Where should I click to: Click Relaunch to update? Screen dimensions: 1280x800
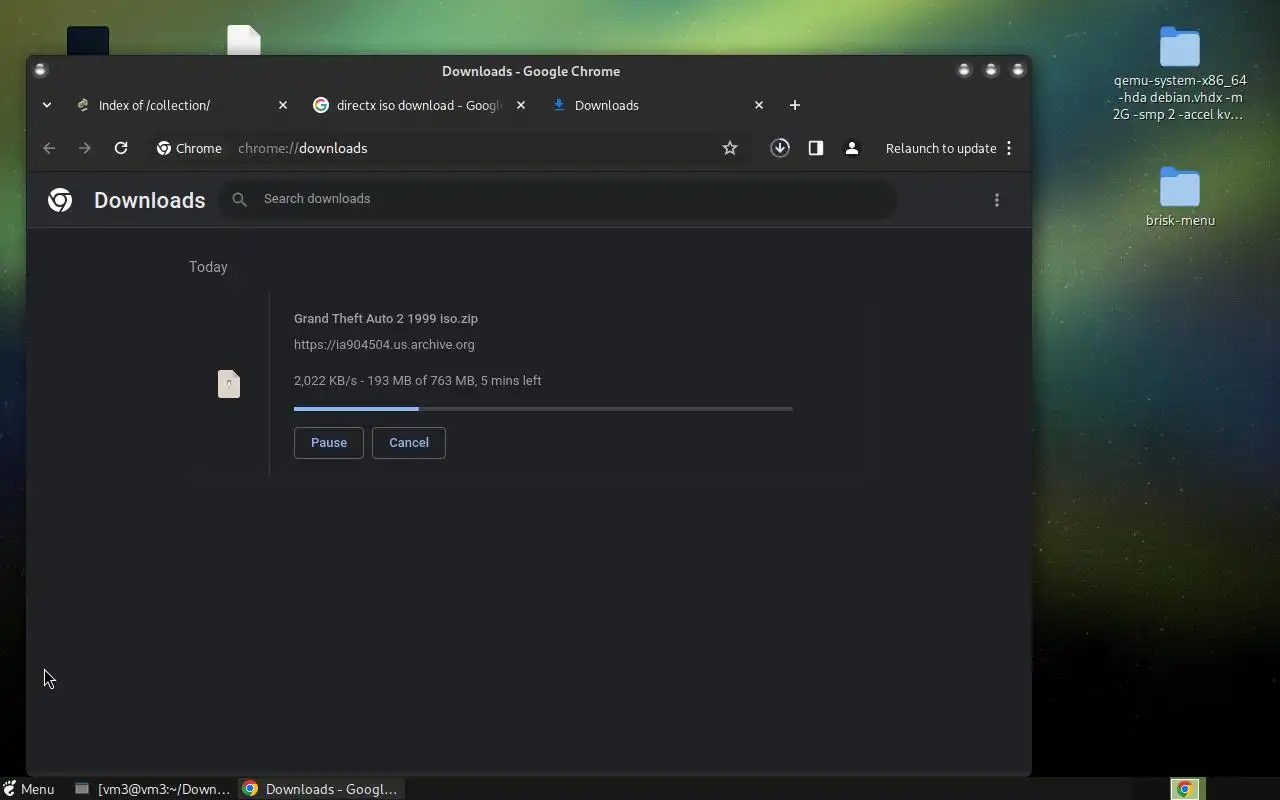click(941, 148)
